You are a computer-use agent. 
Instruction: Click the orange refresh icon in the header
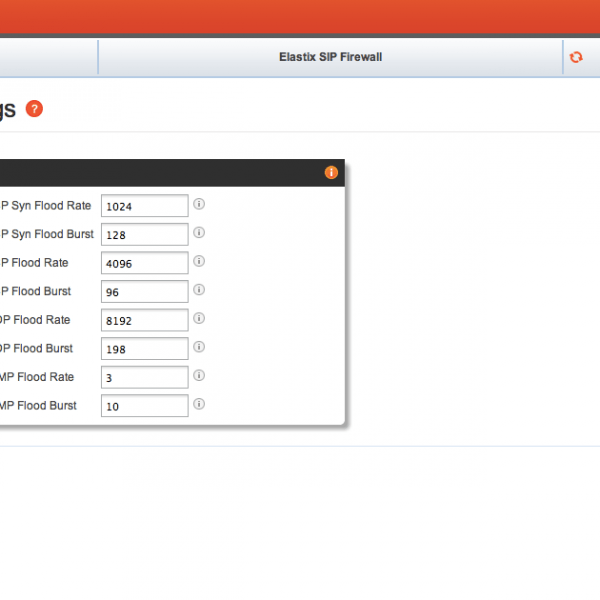pos(576,58)
